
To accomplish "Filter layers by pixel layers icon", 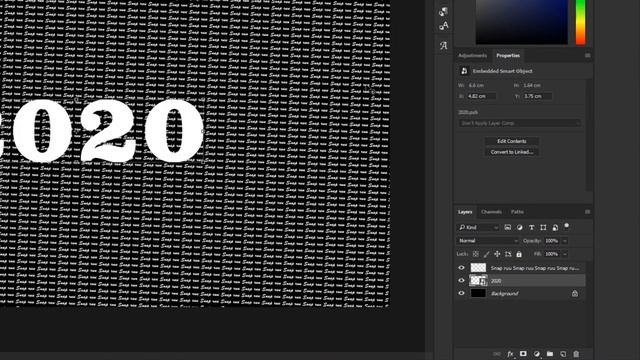I will [x=507, y=227].
